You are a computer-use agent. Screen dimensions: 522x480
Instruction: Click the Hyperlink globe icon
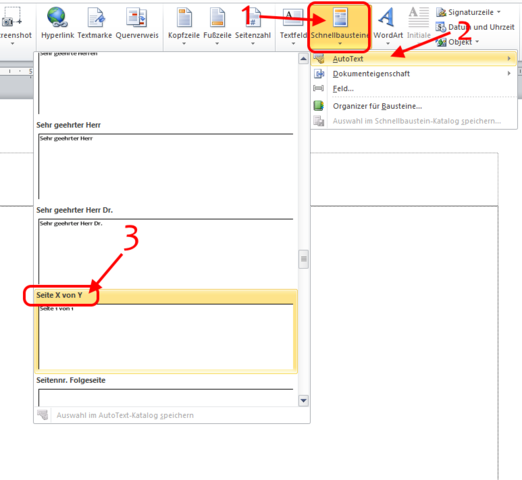coord(57,17)
